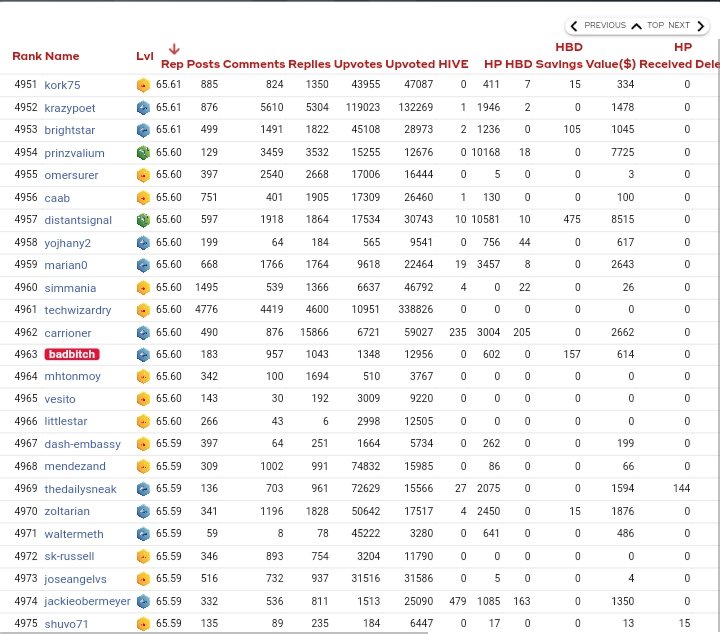This screenshot has width=720, height=634.
Task: Sort table by HIVE column header
Action: point(453,64)
